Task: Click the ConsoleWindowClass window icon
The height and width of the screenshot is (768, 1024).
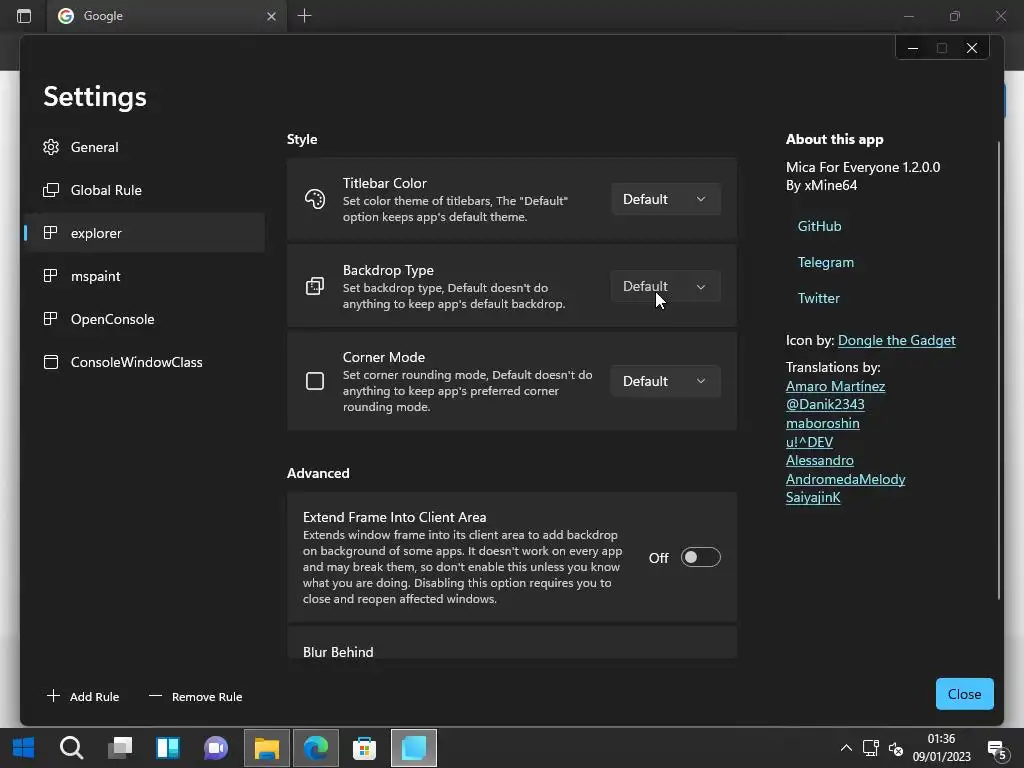Action: 51,362
